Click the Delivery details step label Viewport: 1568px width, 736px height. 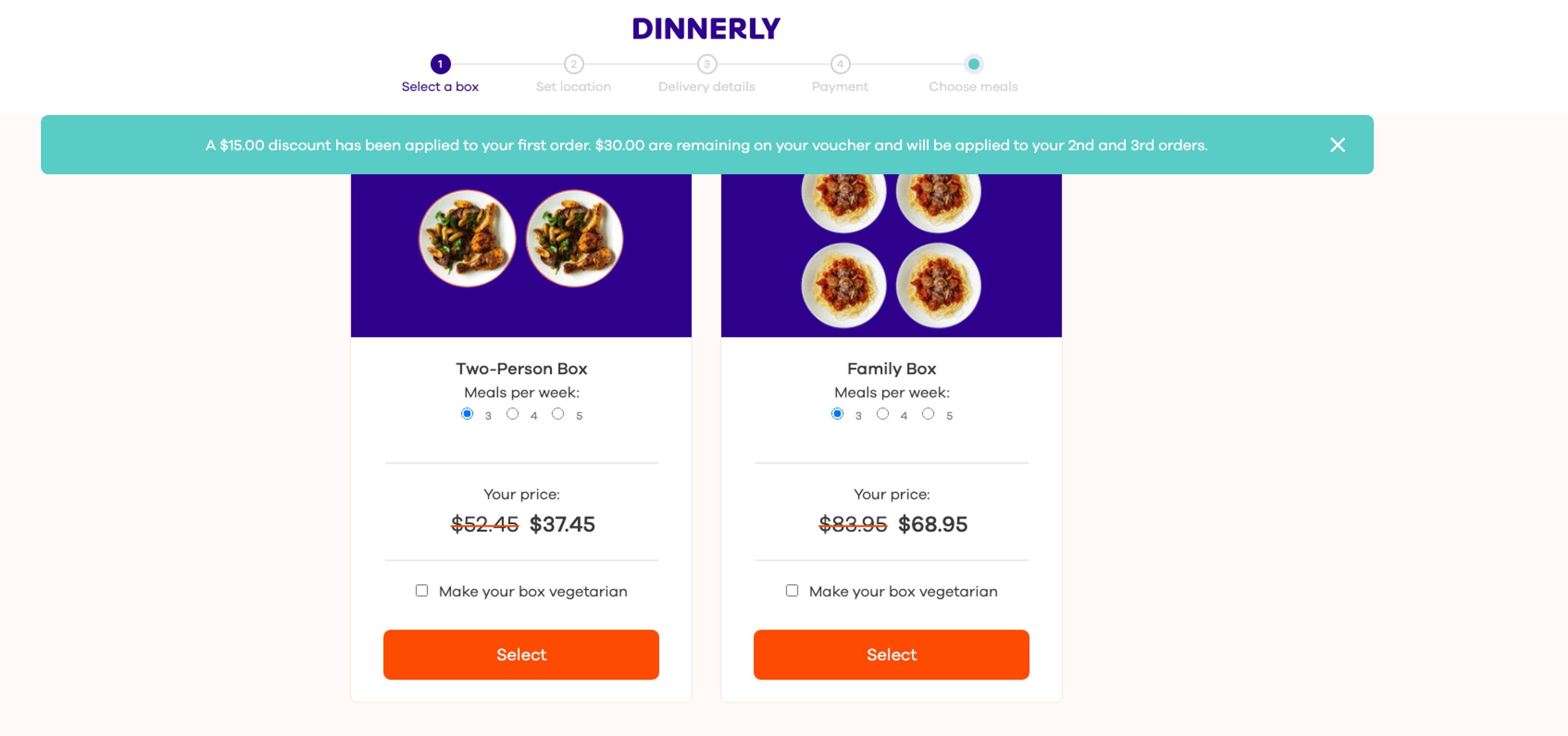pyautogui.click(x=707, y=87)
